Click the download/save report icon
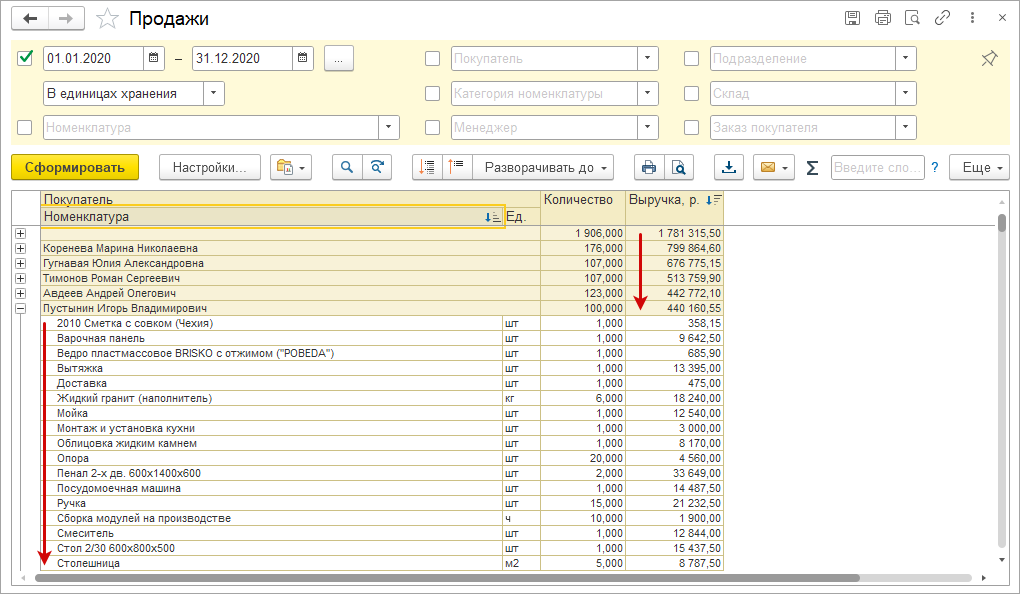This screenshot has height=594, width=1020. point(729,167)
